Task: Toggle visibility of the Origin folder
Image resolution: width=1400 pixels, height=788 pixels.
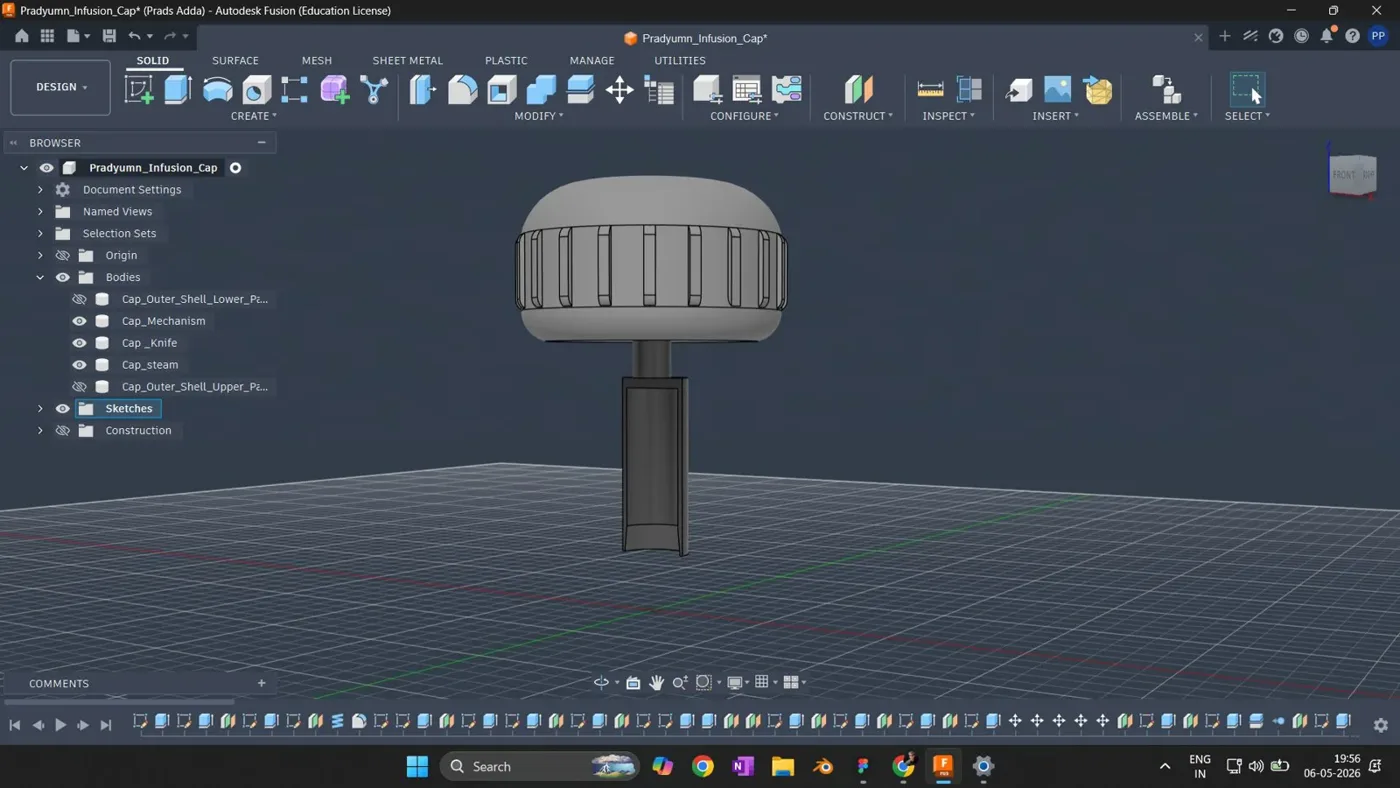Action: click(62, 255)
